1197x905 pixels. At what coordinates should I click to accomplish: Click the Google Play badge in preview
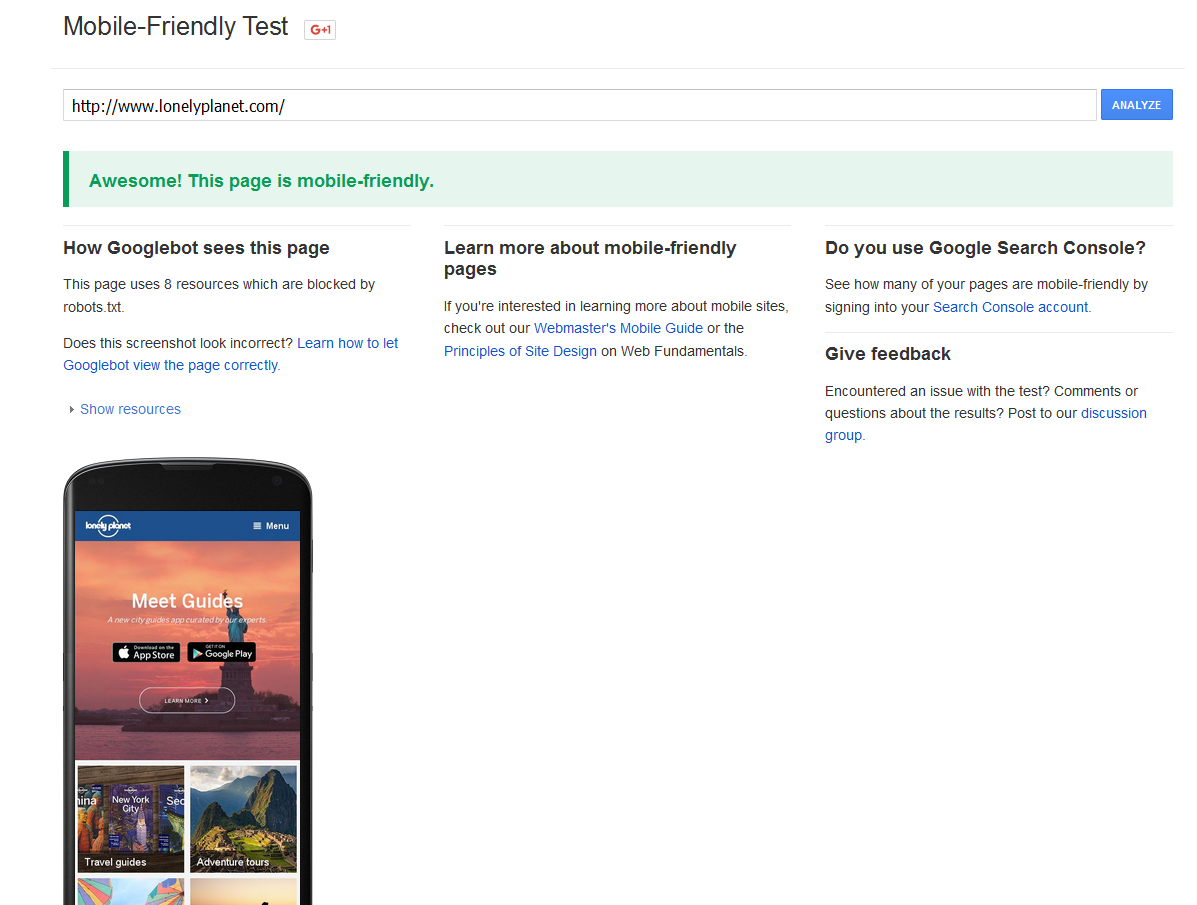click(221, 652)
